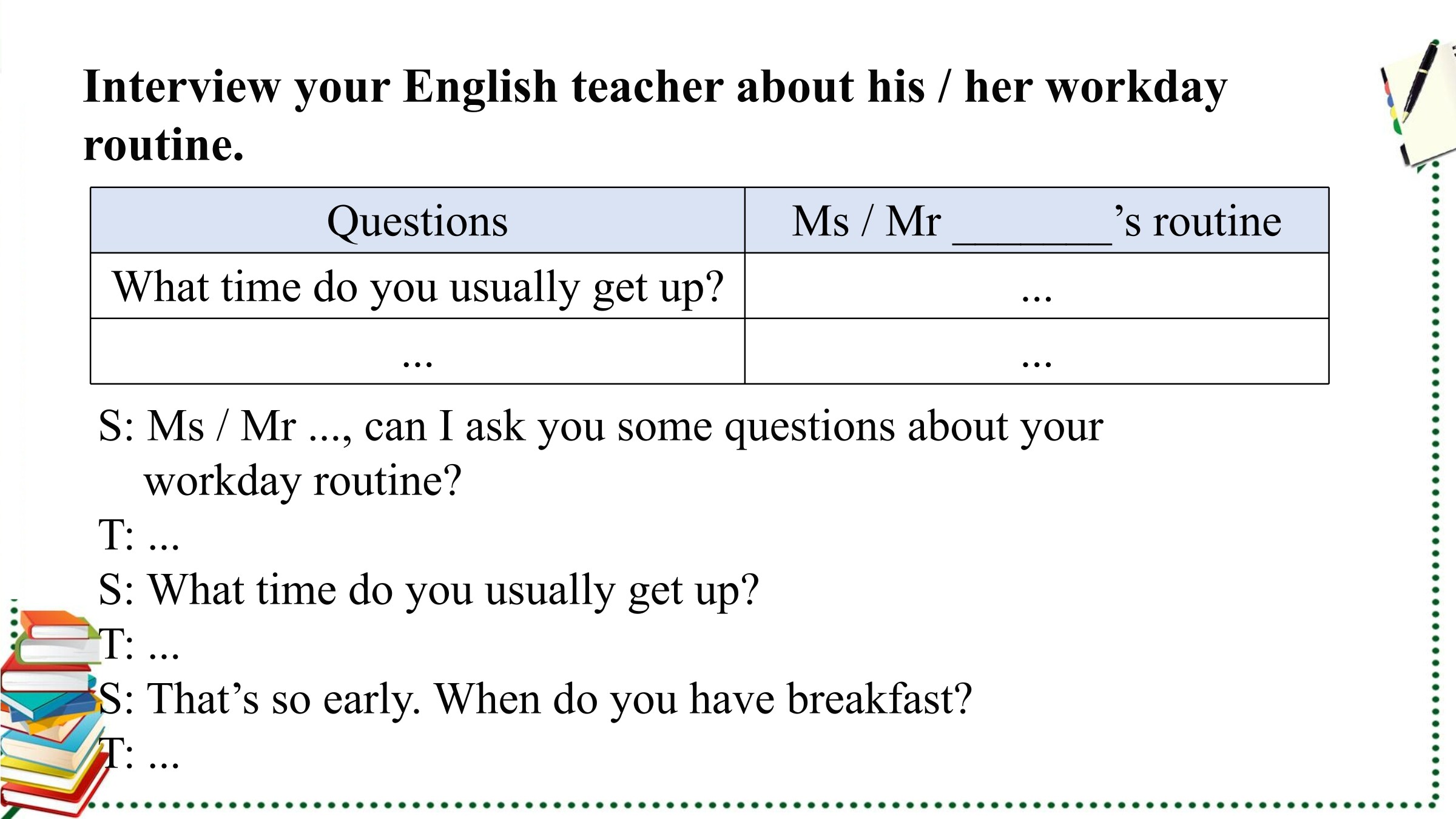
Task: Click the second 'T: ...' line near books
Action: pyautogui.click(x=139, y=644)
